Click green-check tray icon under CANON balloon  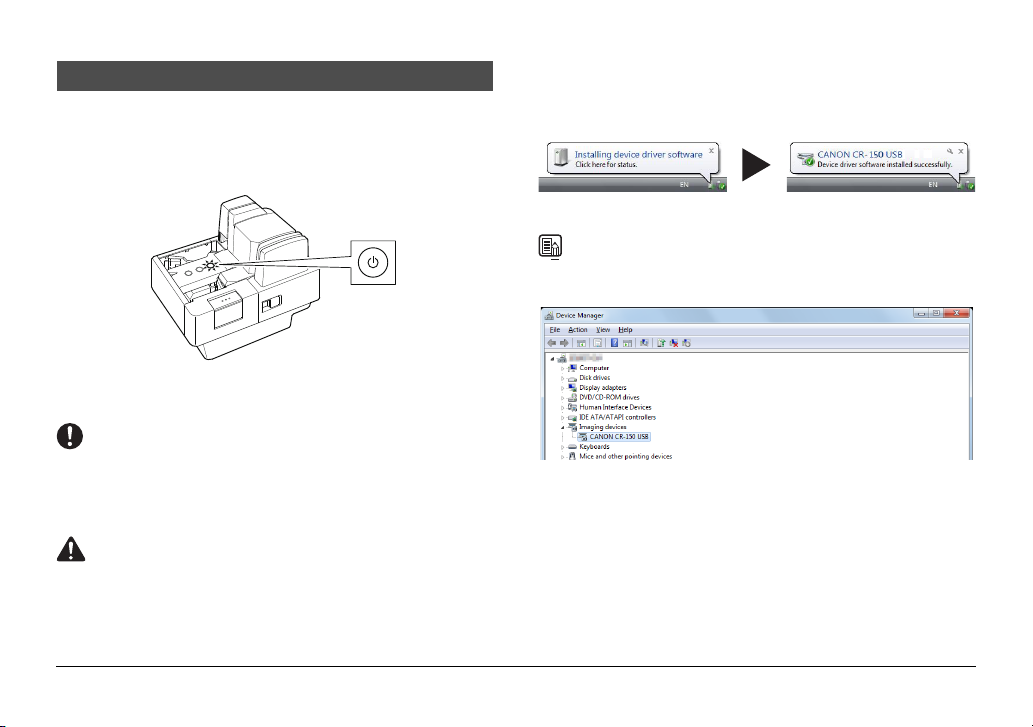(x=970, y=186)
